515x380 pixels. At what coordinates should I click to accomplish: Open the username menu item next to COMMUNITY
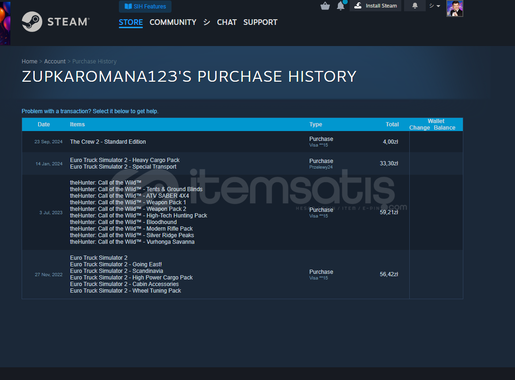207,22
